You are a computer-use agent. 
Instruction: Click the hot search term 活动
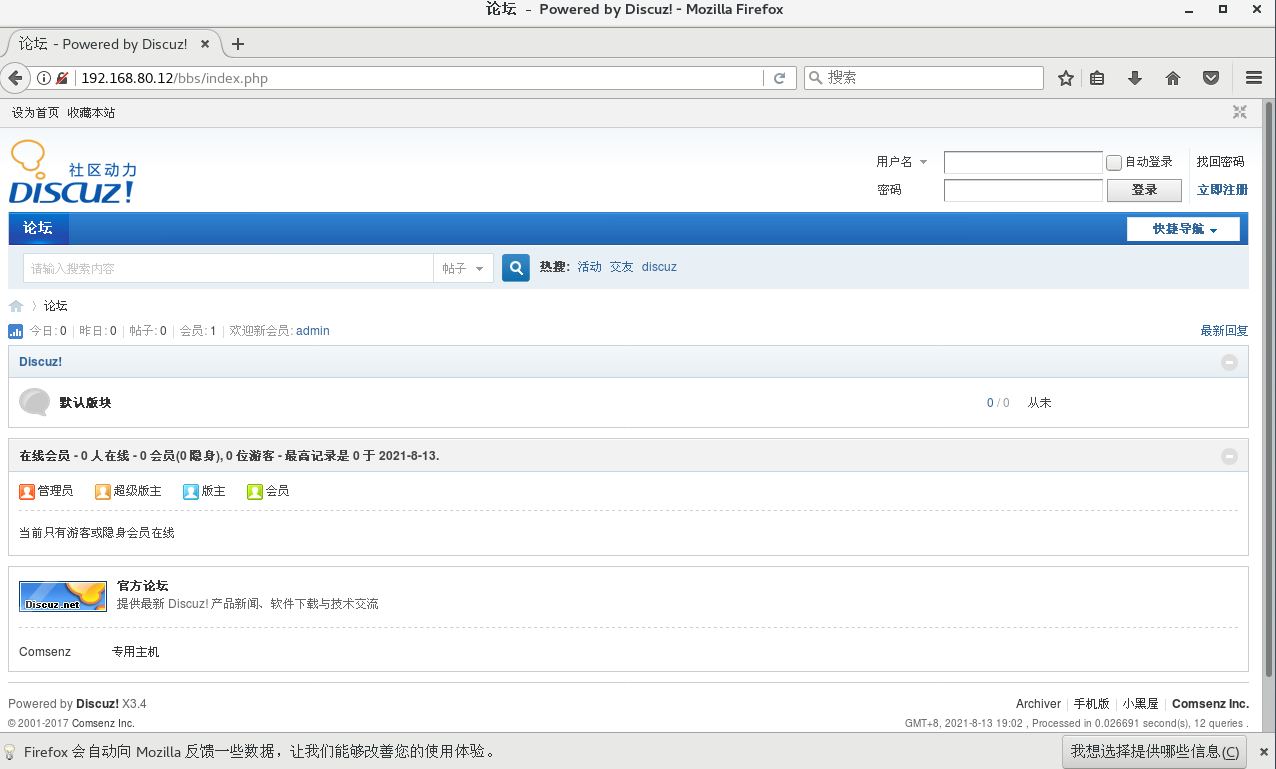pyautogui.click(x=590, y=267)
